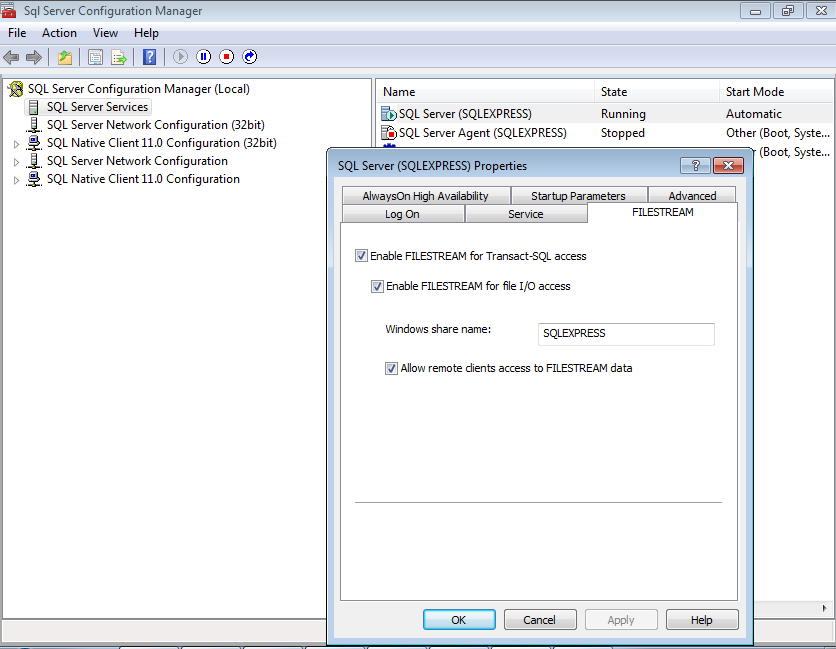Image resolution: width=836 pixels, height=649 pixels.
Task: Pause the service using toolbar icon
Action: (x=204, y=57)
